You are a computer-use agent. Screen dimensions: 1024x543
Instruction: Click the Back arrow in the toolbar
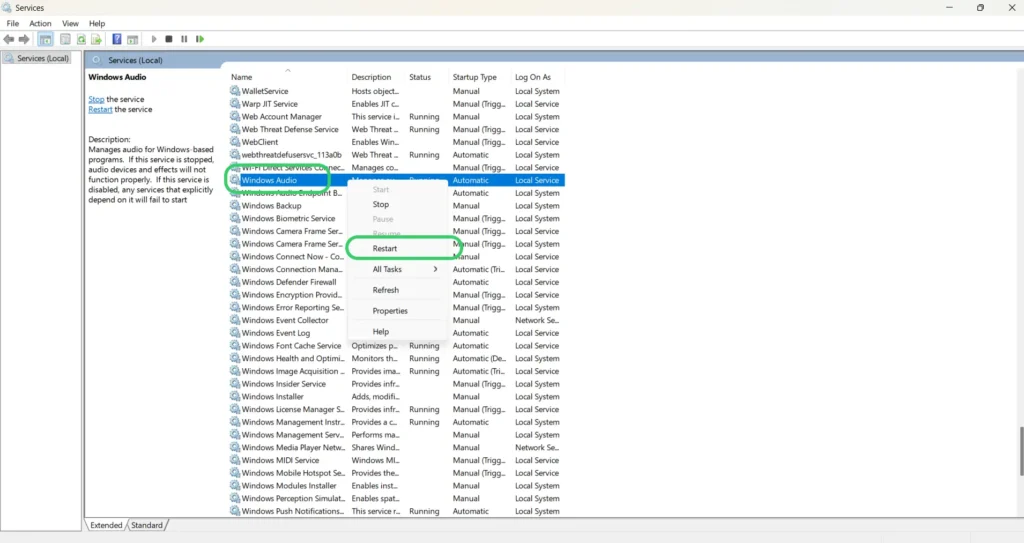coord(8,39)
